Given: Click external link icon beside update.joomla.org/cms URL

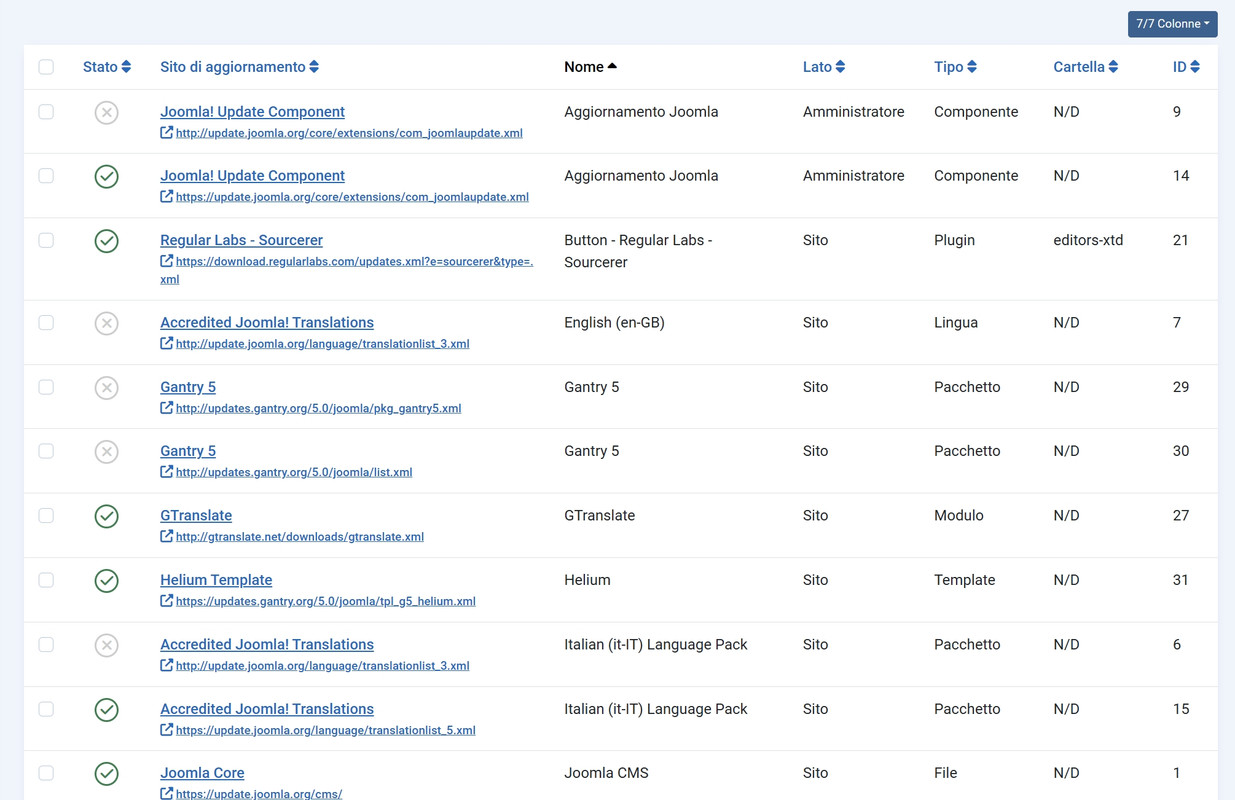Looking at the screenshot, I should 167,793.
